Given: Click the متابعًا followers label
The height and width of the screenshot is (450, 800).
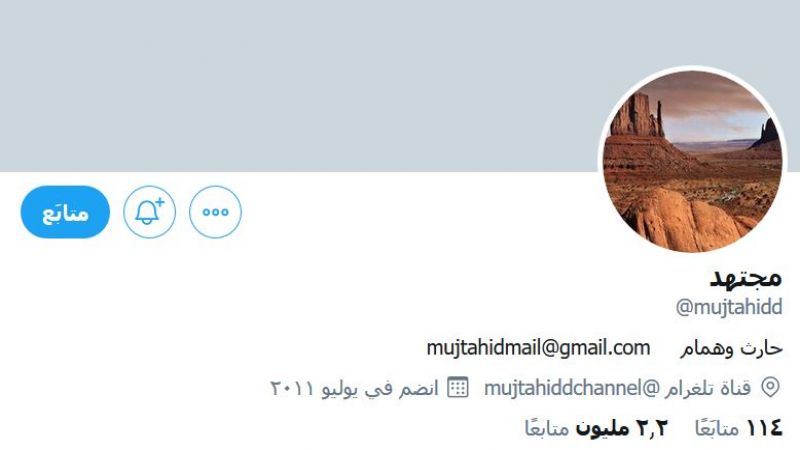Looking at the screenshot, I should click(547, 428).
